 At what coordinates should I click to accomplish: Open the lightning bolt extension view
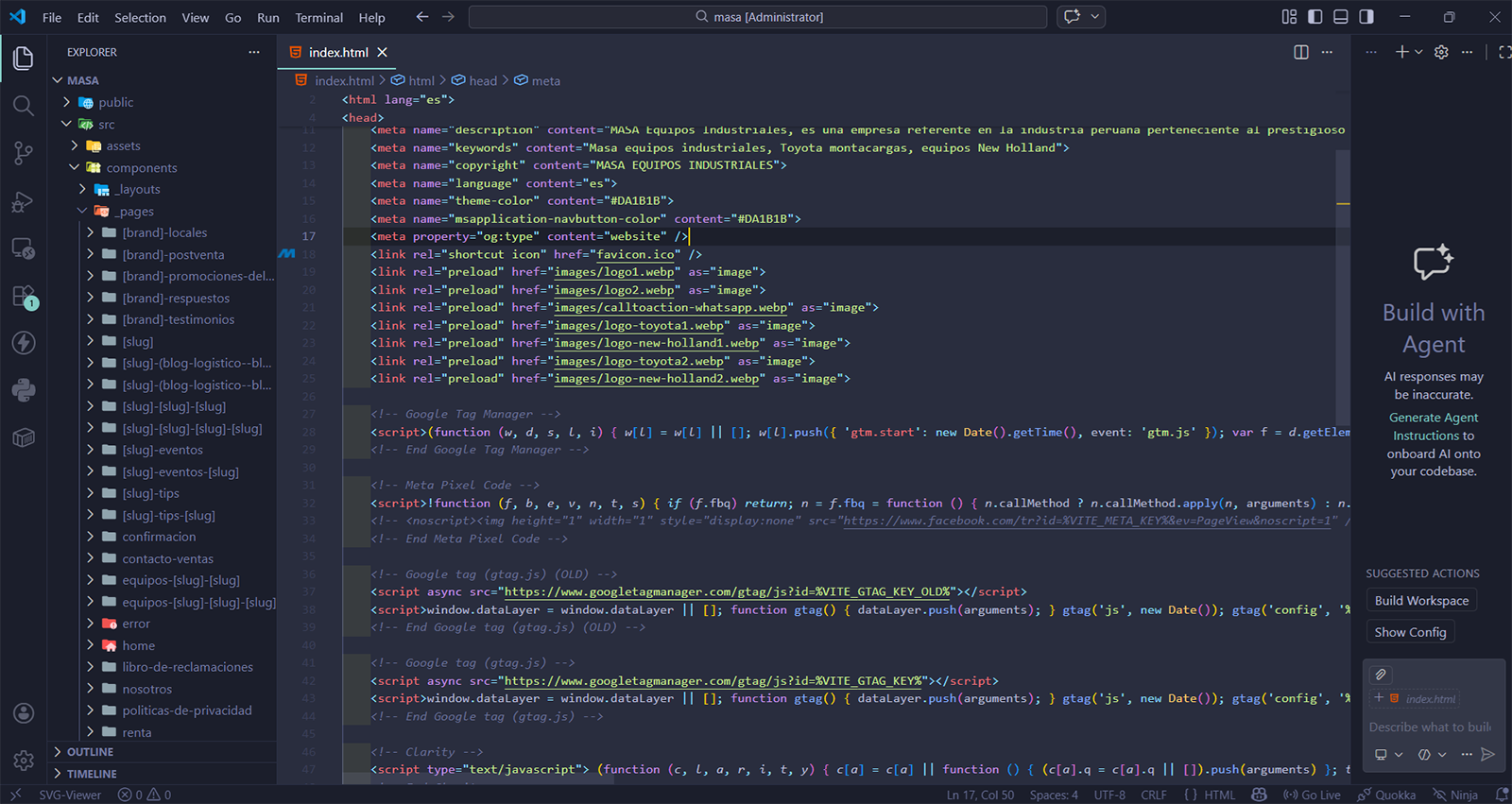pyautogui.click(x=24, y=342)
